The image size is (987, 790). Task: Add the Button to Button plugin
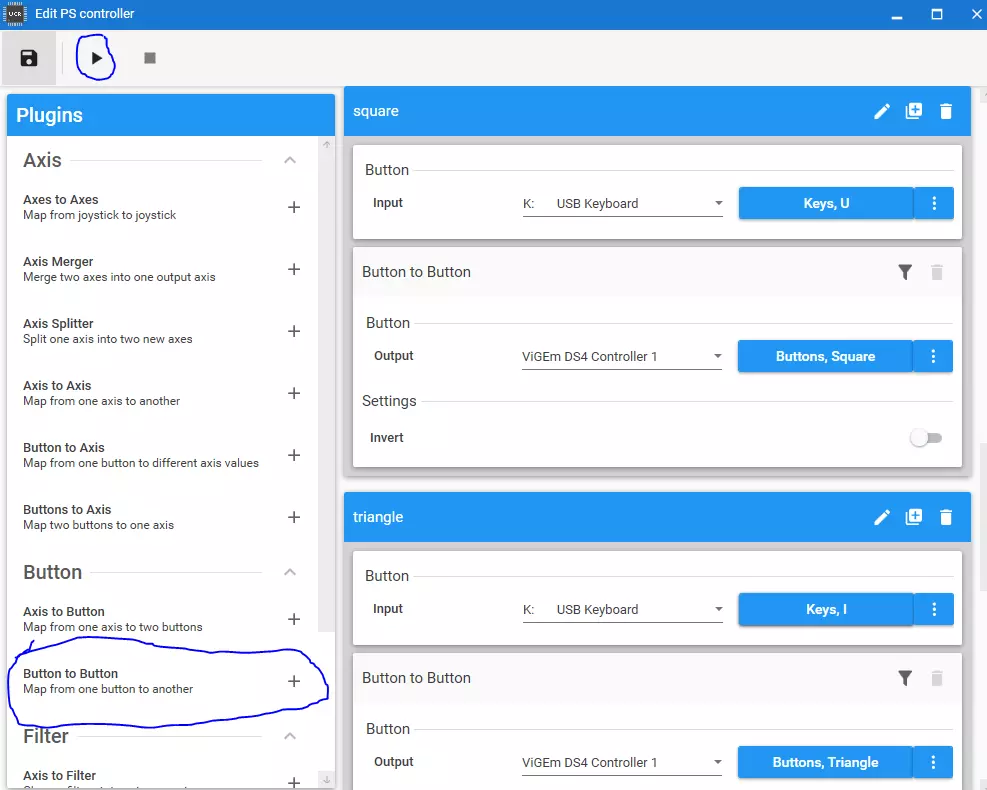tap(293, 681)
